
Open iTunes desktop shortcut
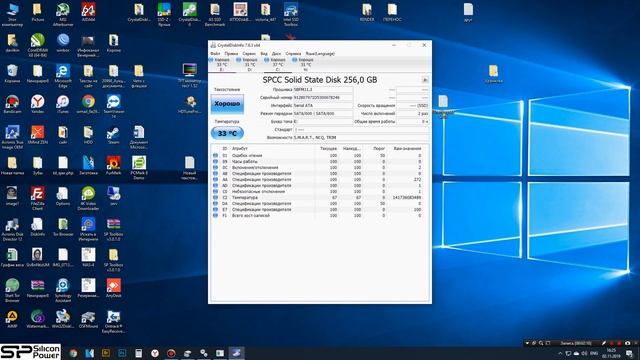(63, 104)
